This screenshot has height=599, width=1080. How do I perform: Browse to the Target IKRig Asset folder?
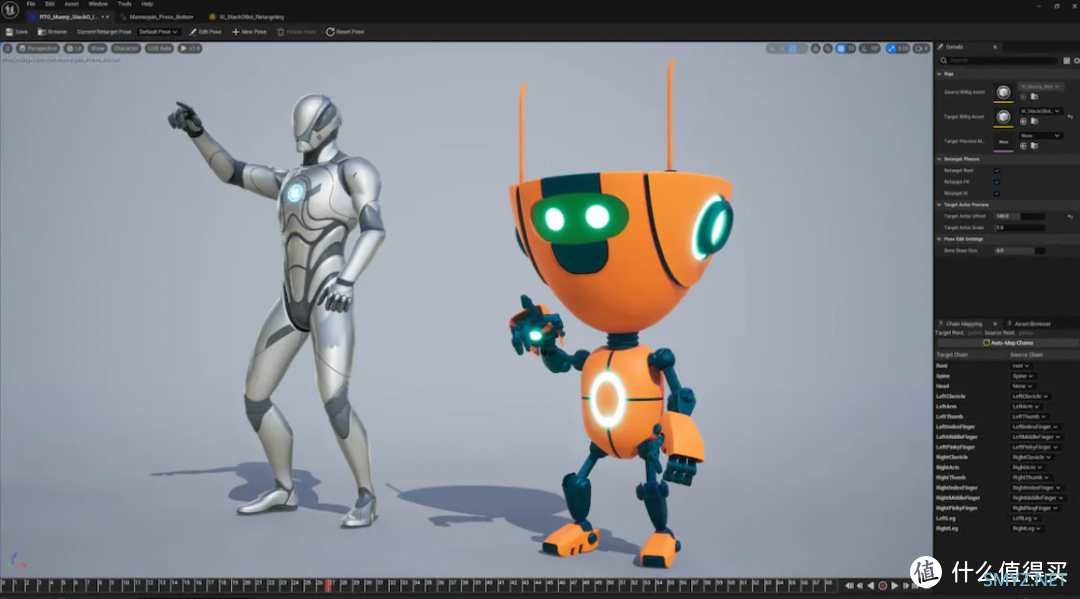(x=1034, y=121)
